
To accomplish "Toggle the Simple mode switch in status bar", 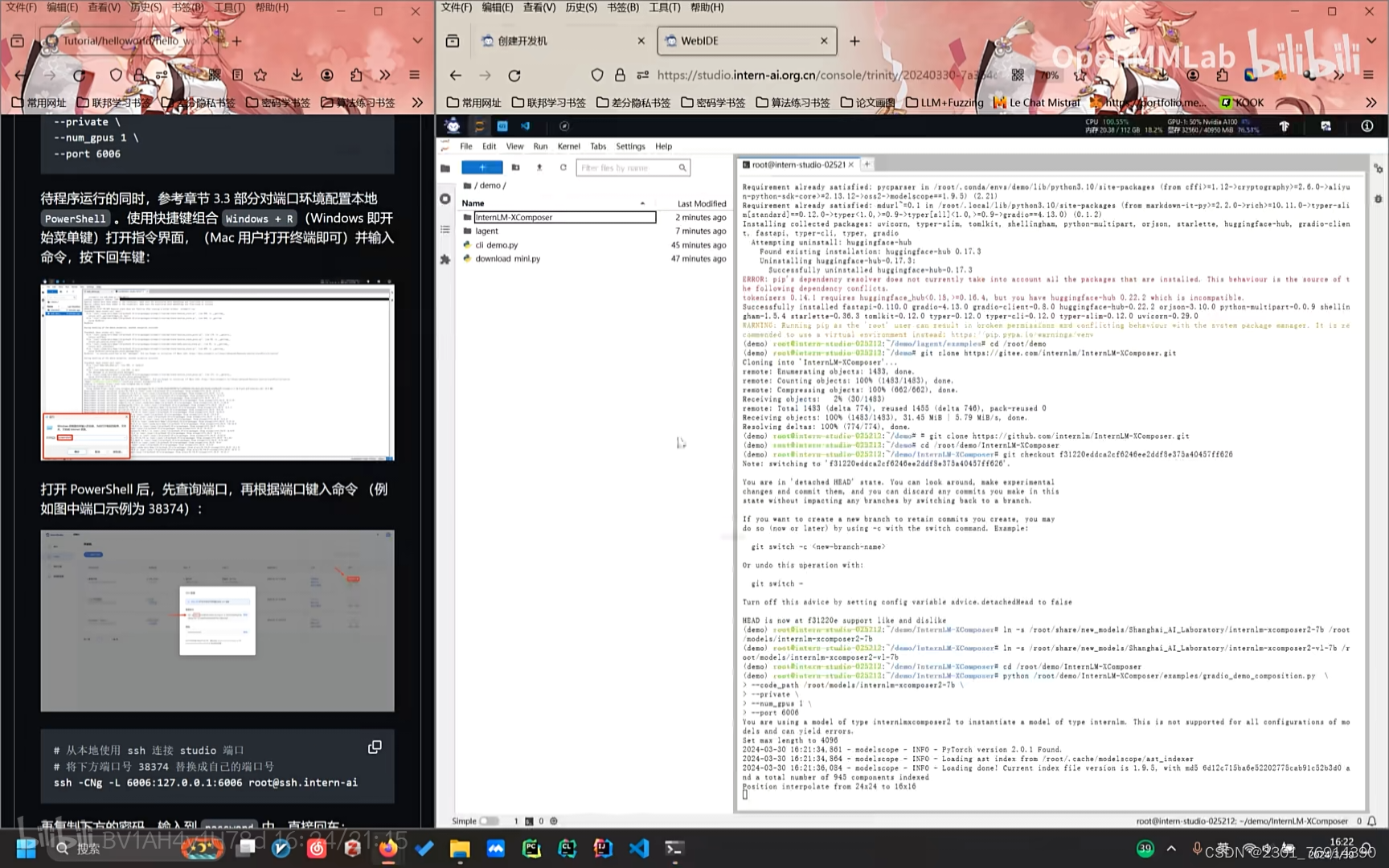I will pyautogui.click(x=489, y=821).
